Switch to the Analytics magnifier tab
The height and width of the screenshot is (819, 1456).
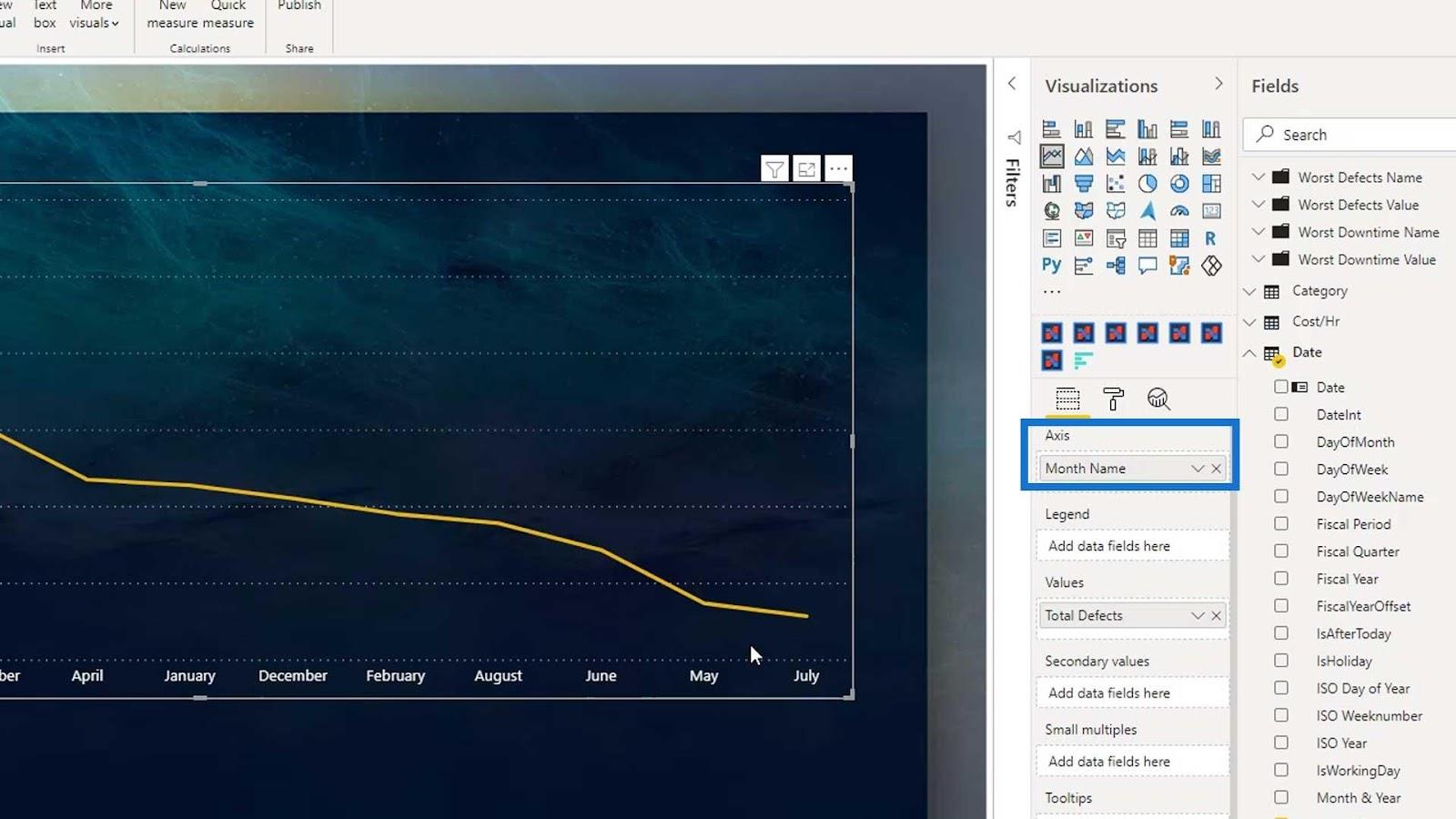pos(1158,399)
